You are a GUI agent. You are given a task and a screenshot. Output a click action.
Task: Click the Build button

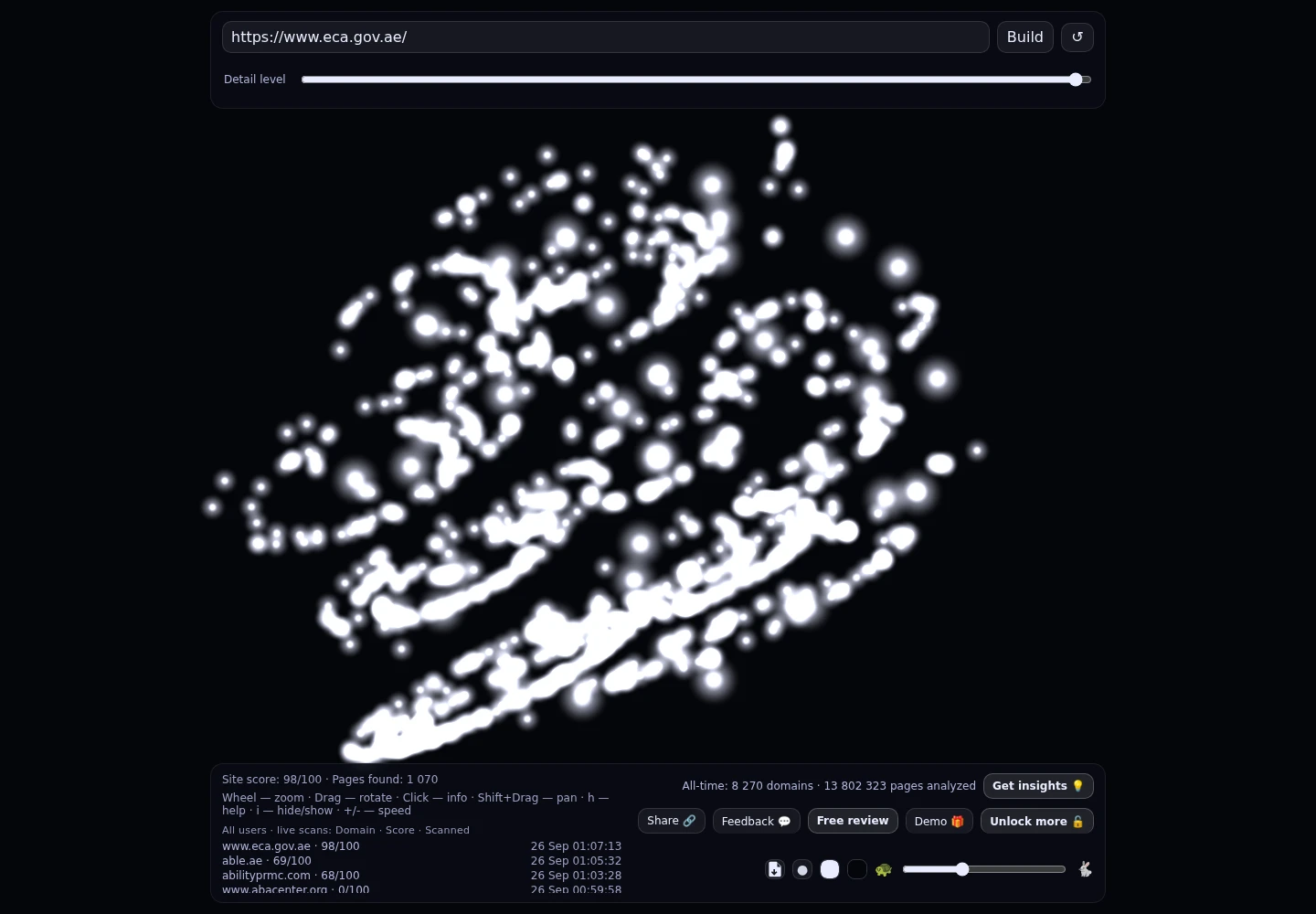1024,37
